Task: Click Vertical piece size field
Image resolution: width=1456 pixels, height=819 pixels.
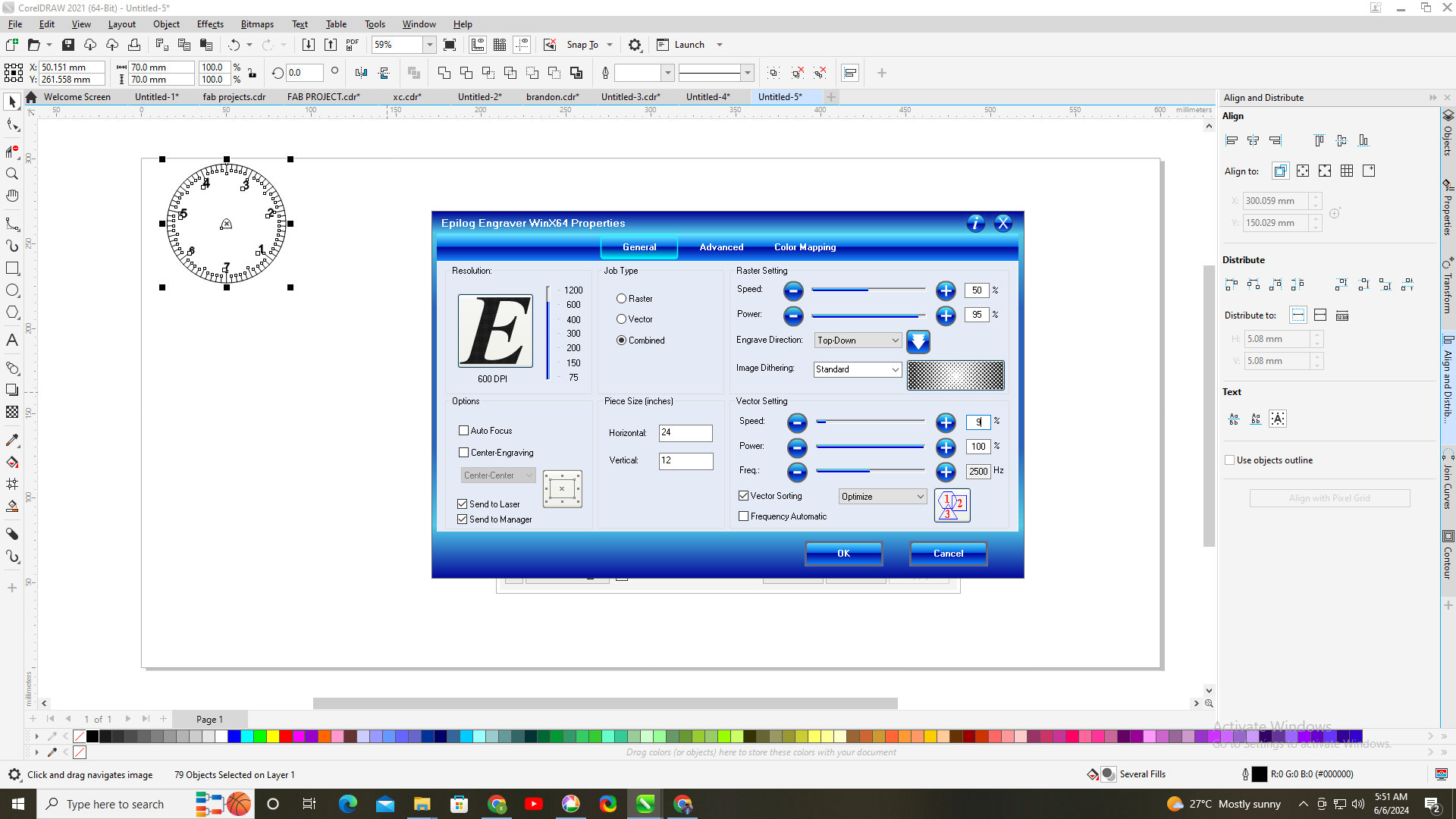Action: click(x=686, y=461)
